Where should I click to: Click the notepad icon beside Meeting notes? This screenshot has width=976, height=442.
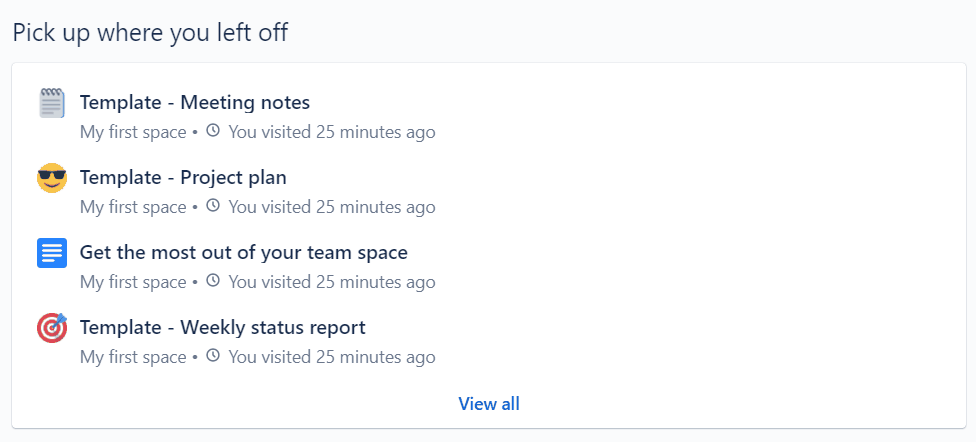click(x=52, y=103)
